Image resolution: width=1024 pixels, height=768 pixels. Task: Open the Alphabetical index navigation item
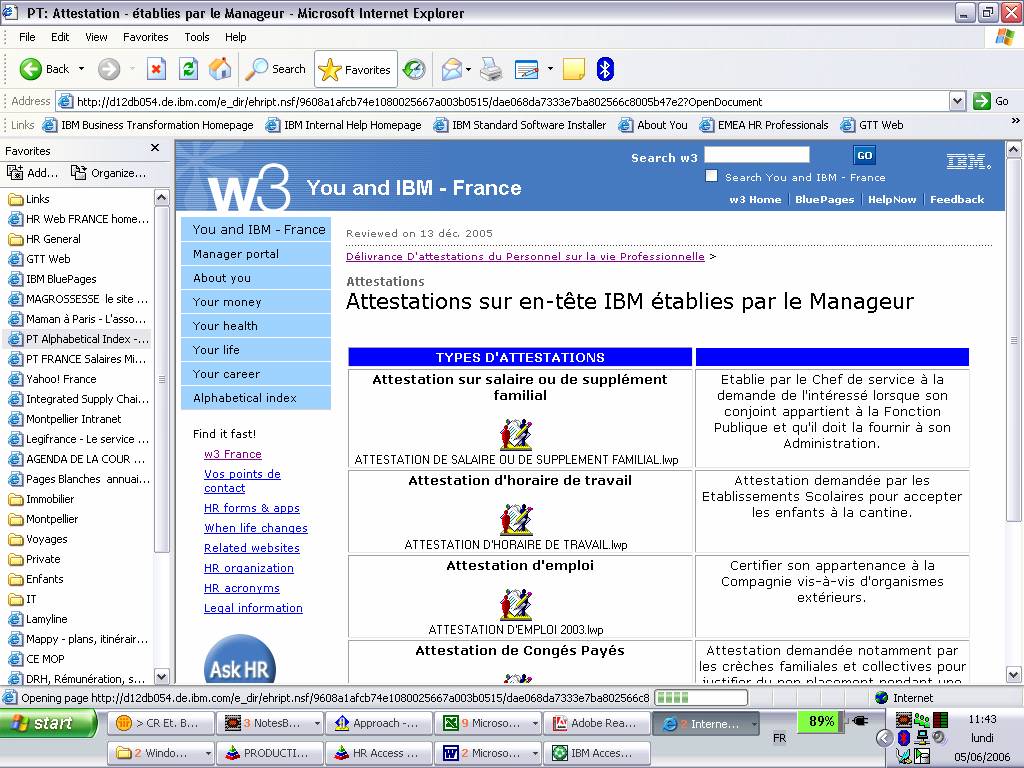pos(256,398)
